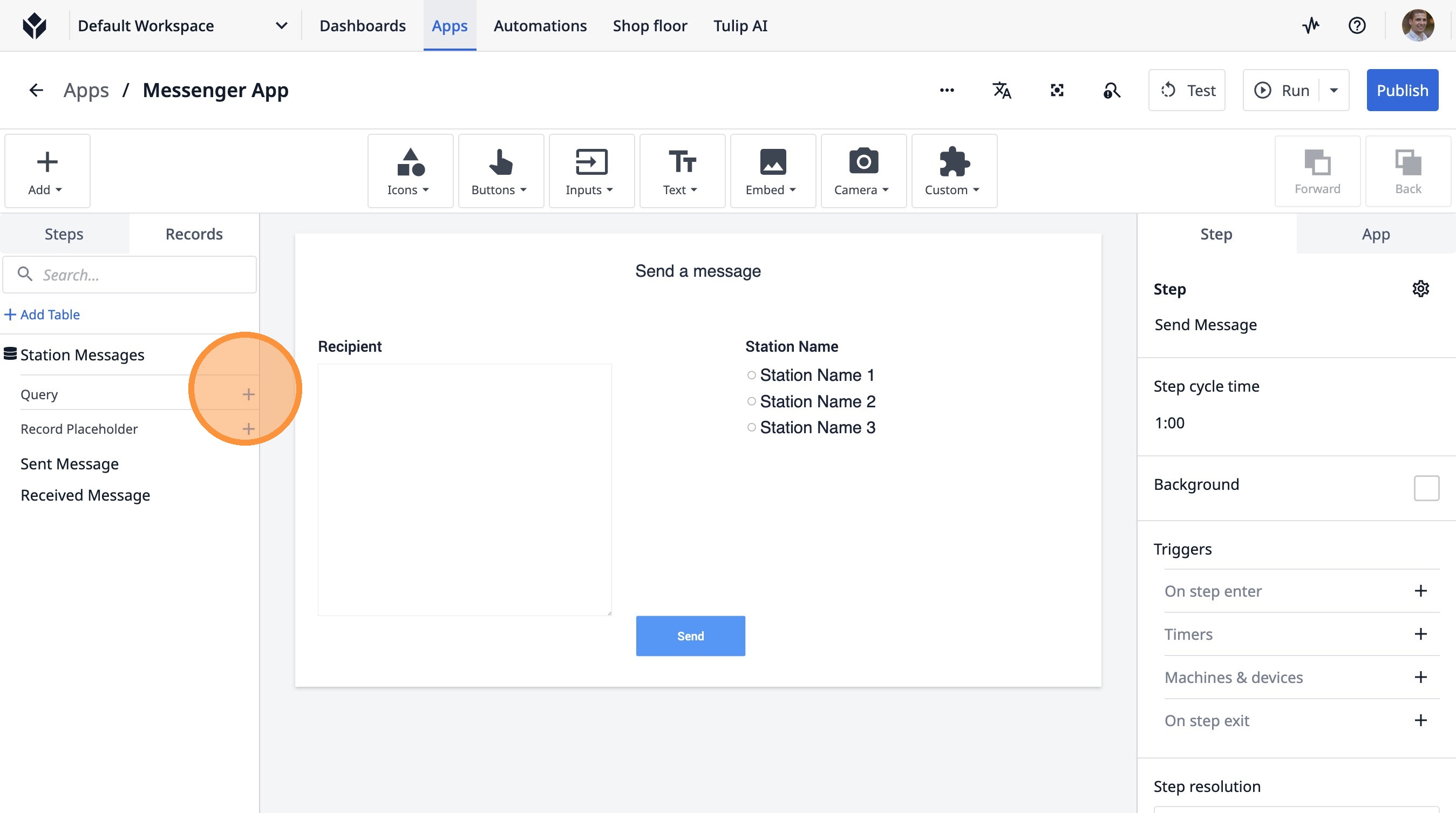Viewport: 1456px width, 813px height.
Task: Open the three-dots more options menu
Action: [x=947, y=91]
